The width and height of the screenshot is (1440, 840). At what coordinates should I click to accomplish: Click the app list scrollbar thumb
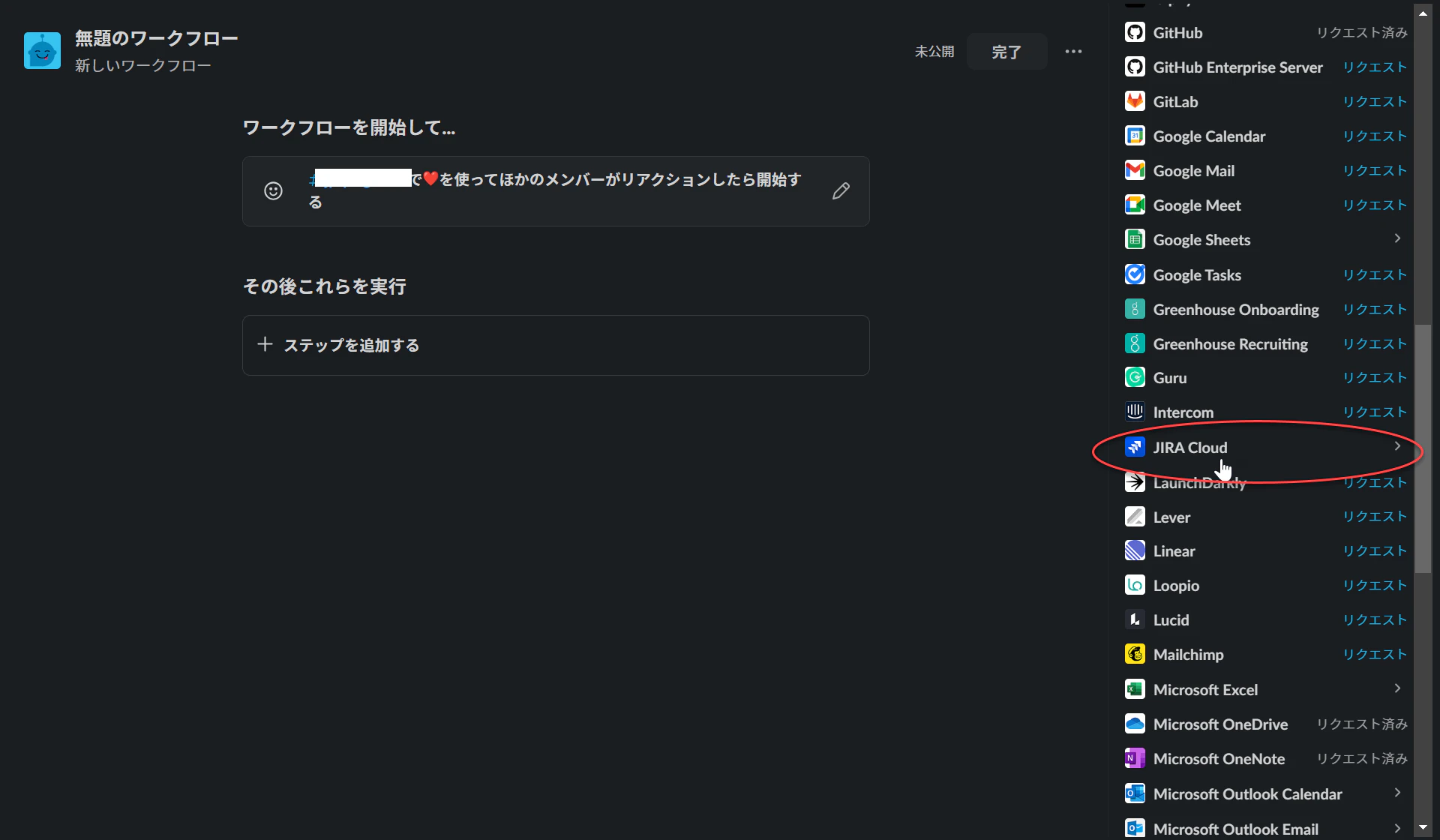[1423, 448]
